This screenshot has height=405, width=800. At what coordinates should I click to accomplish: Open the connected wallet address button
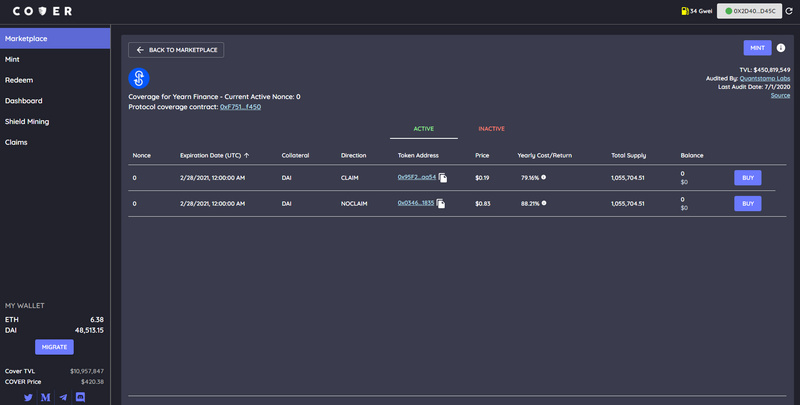[749, 11]
